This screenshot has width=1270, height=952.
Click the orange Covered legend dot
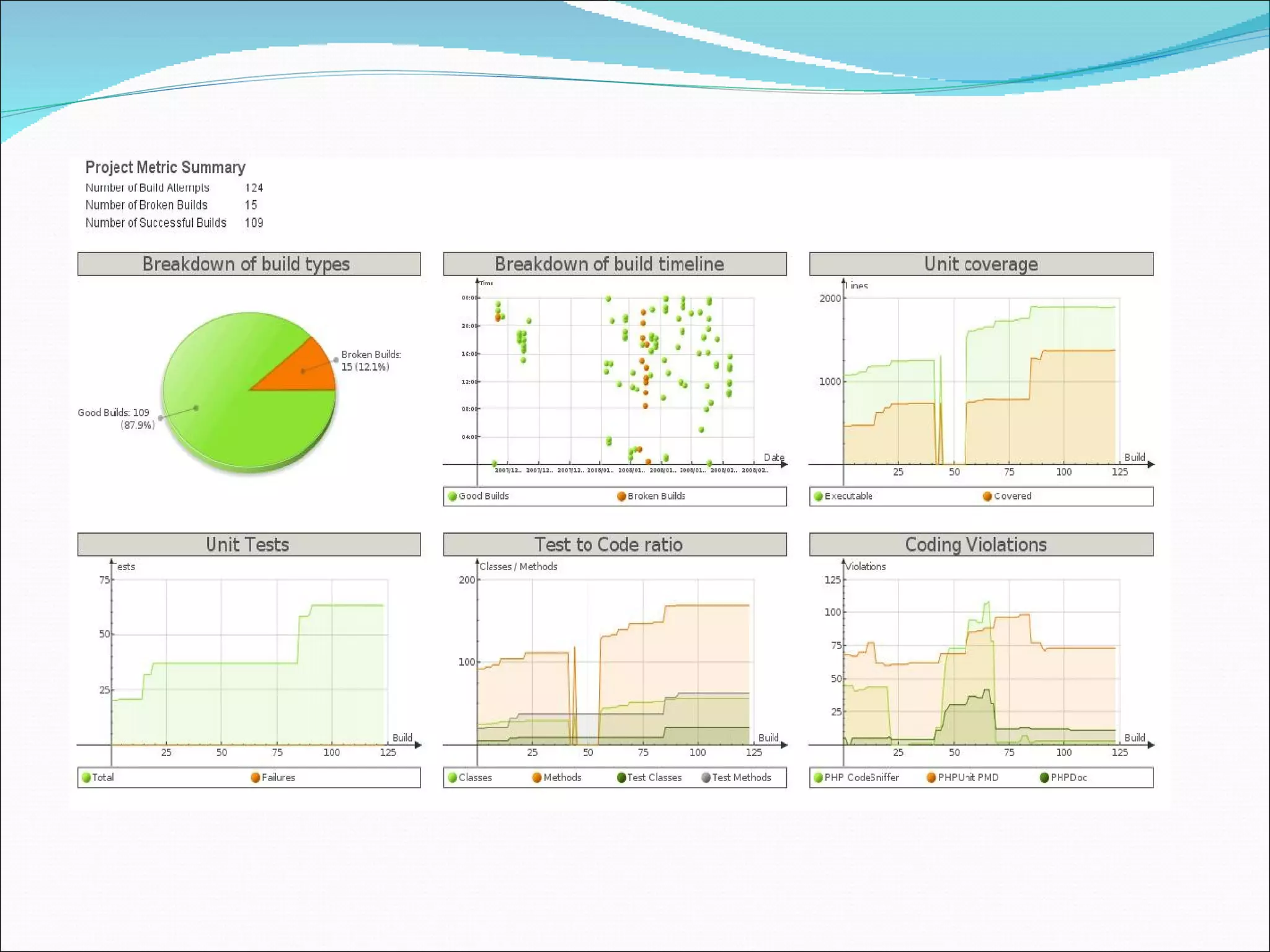[x=987, y=496]
